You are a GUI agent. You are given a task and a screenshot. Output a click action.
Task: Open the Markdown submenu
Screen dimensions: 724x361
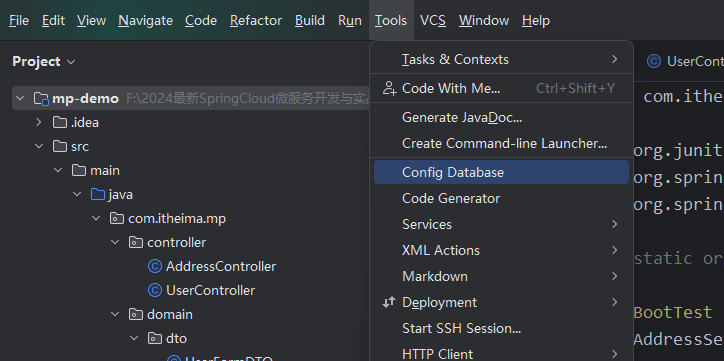point(501,276)
